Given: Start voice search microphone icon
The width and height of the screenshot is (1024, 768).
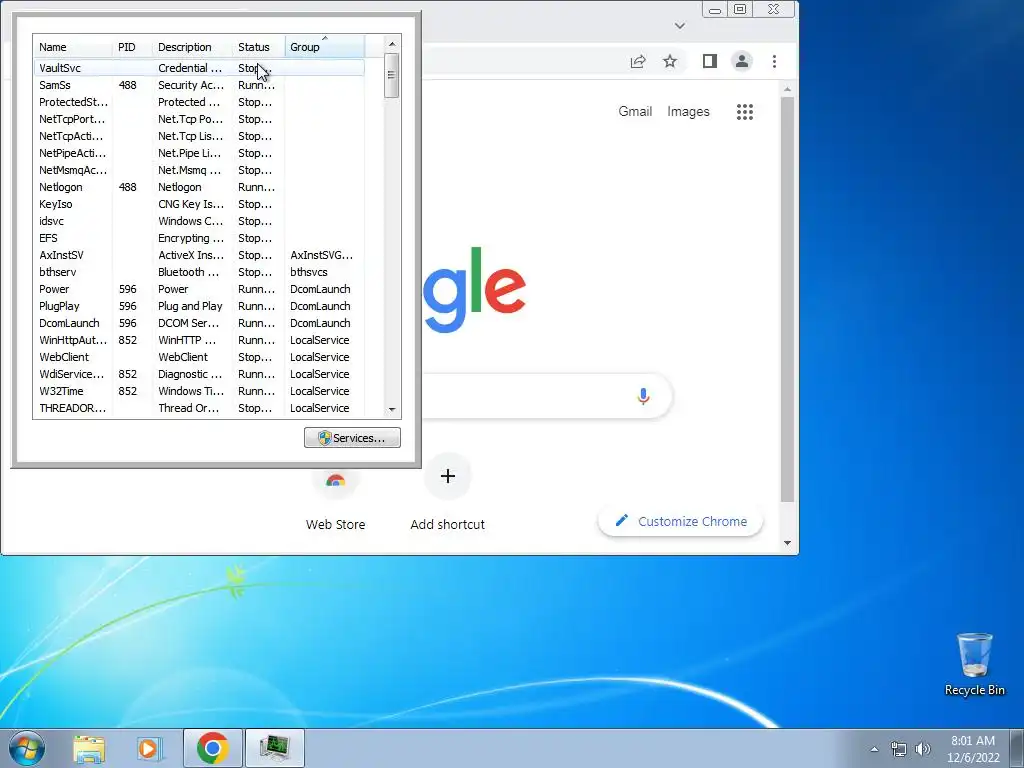Looking at the screenshot, I should point(643,396).
